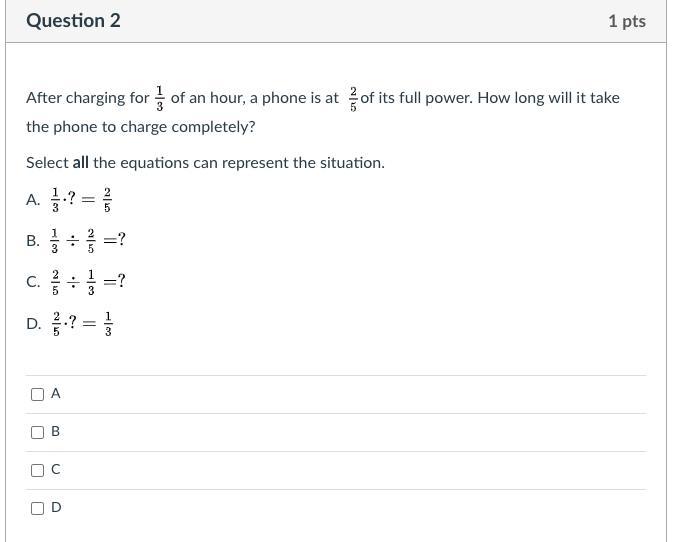Click the text "the phone to charge completely?"

click(141, 127)
